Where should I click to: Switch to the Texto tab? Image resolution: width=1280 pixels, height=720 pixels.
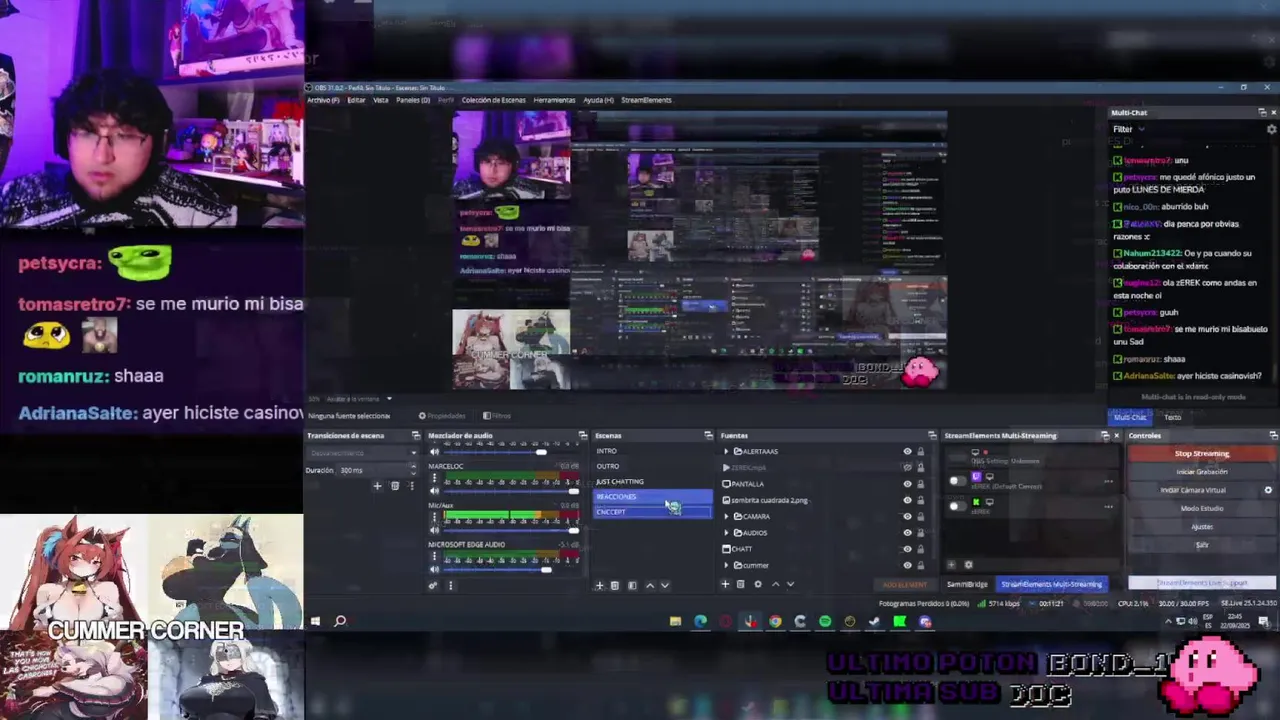tap(1172, 417)
